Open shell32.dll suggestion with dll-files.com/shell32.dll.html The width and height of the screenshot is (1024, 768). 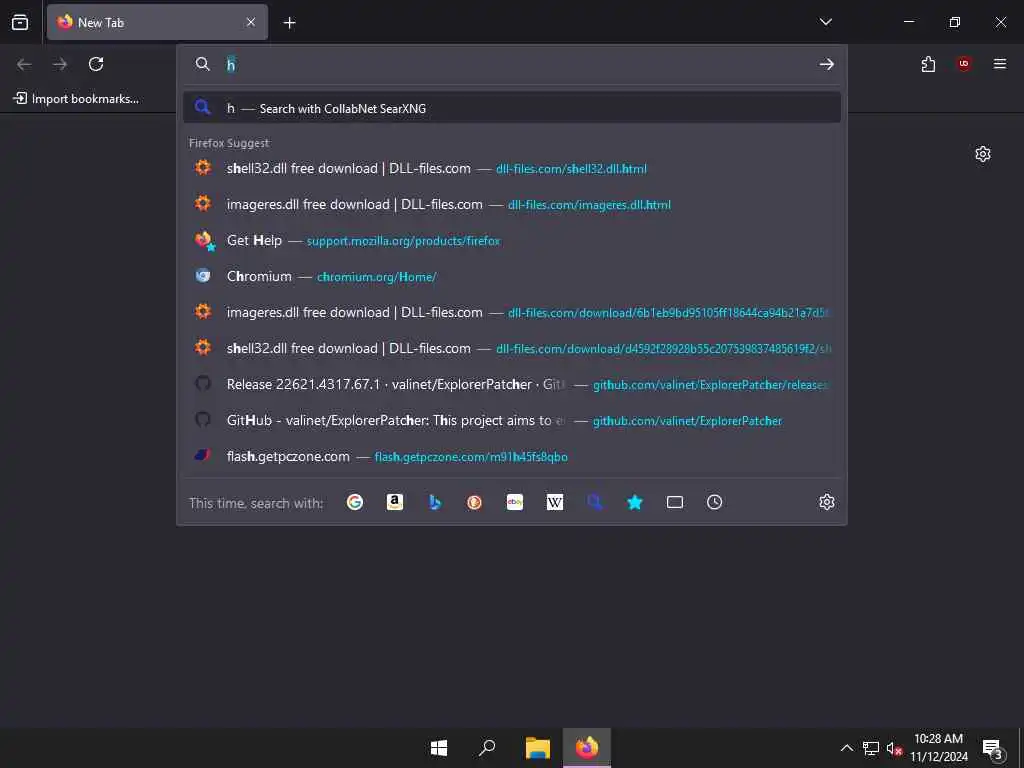pos(512,168)
